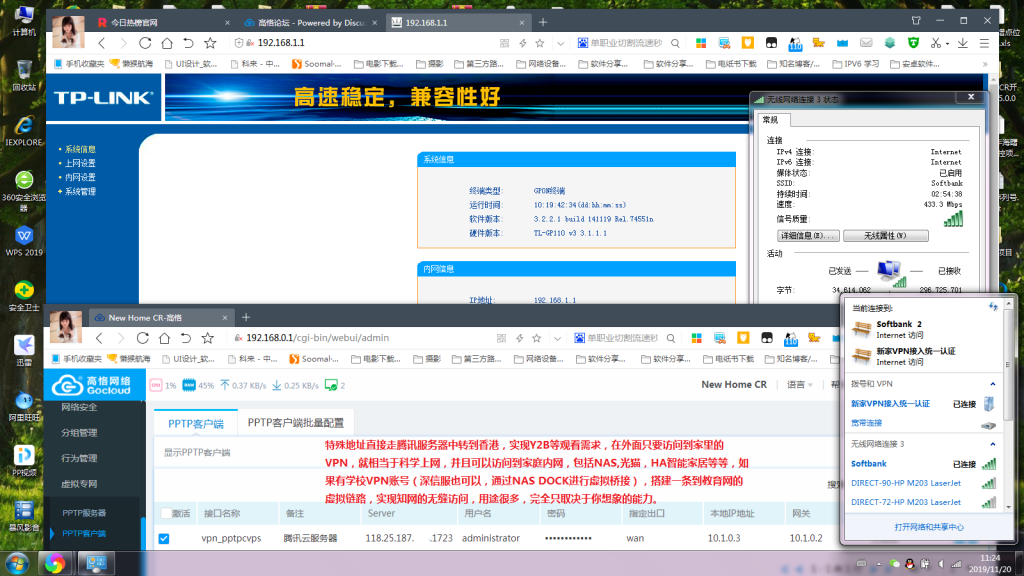Click the 无线属性 button in the status dialog
The image size is (1024, 576).
pos(886,236)
